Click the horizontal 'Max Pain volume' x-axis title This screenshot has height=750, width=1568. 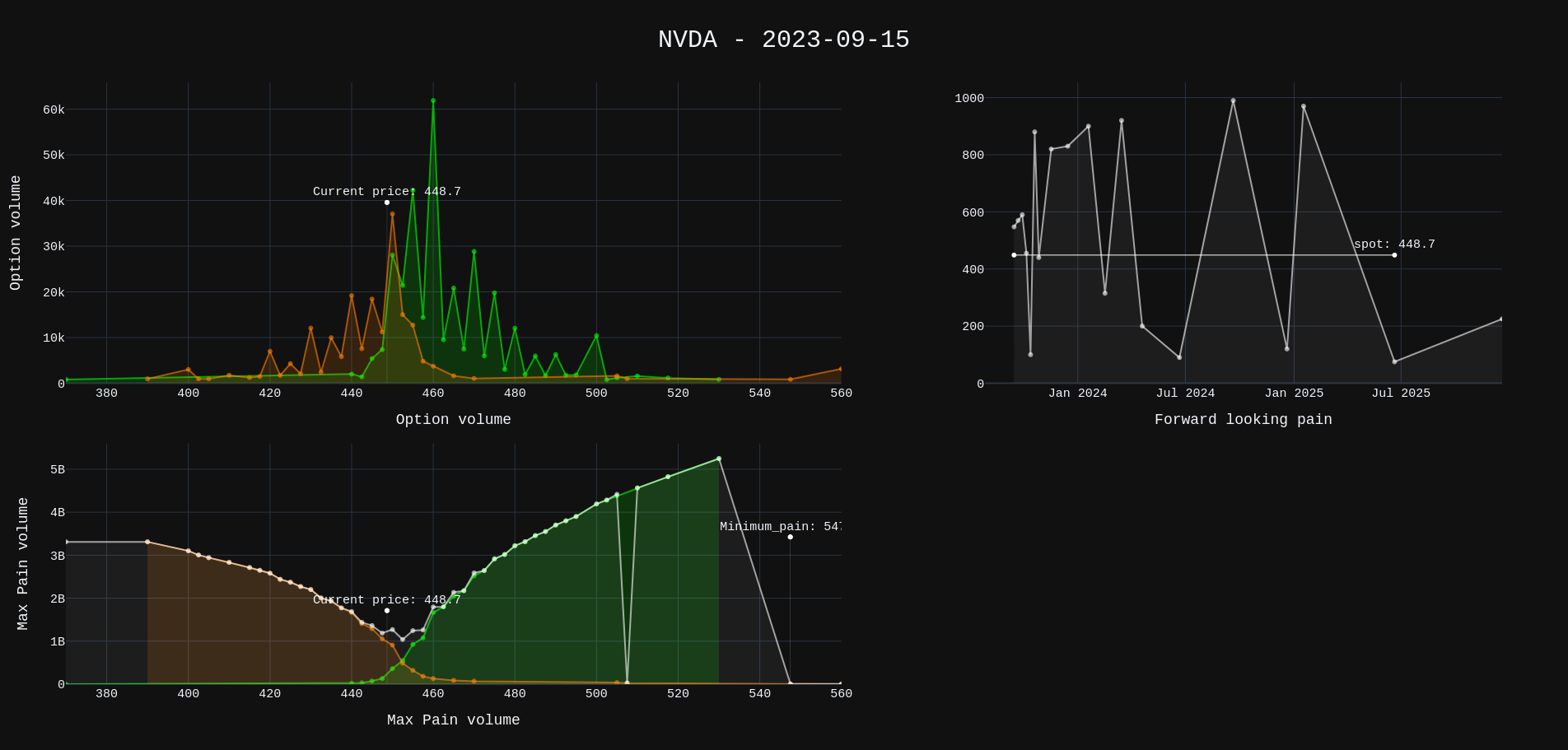tap(454, 720)
